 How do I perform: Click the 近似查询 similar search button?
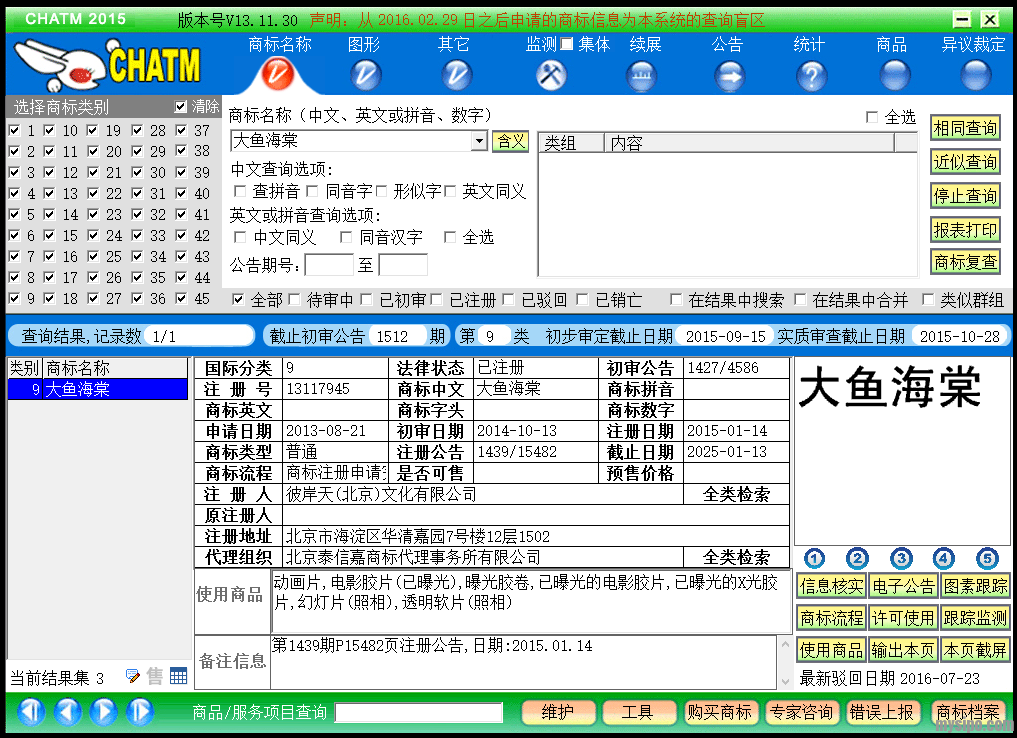coord(965,162)
